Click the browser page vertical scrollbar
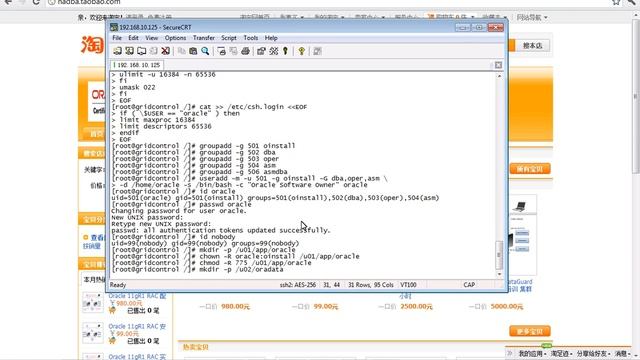The height and width of the screenshot is (360, 640). (x=636, y=97)
